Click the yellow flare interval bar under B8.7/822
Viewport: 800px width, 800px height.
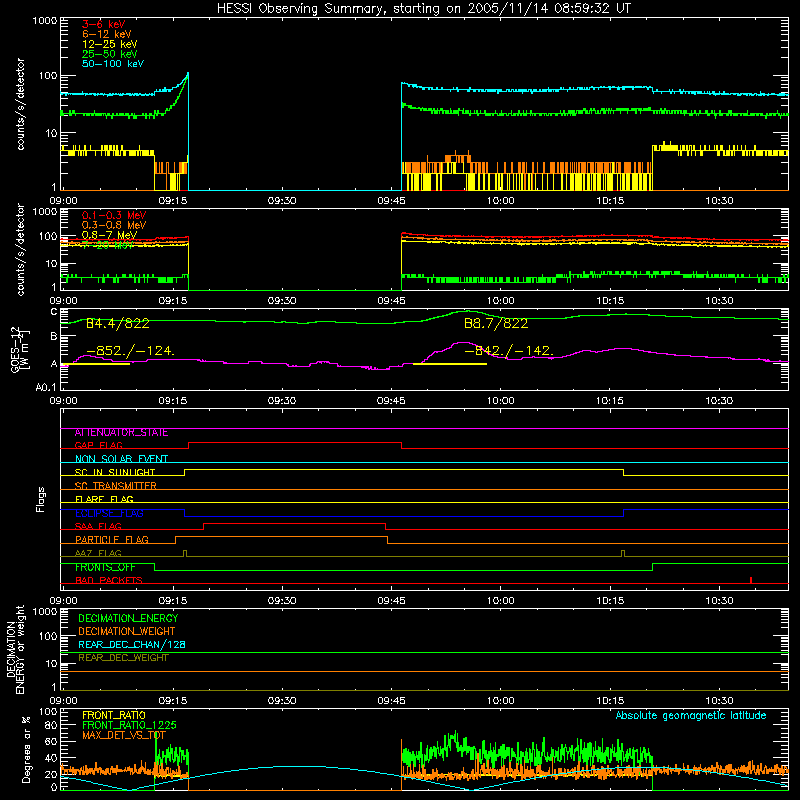click(x=449, y=364)
